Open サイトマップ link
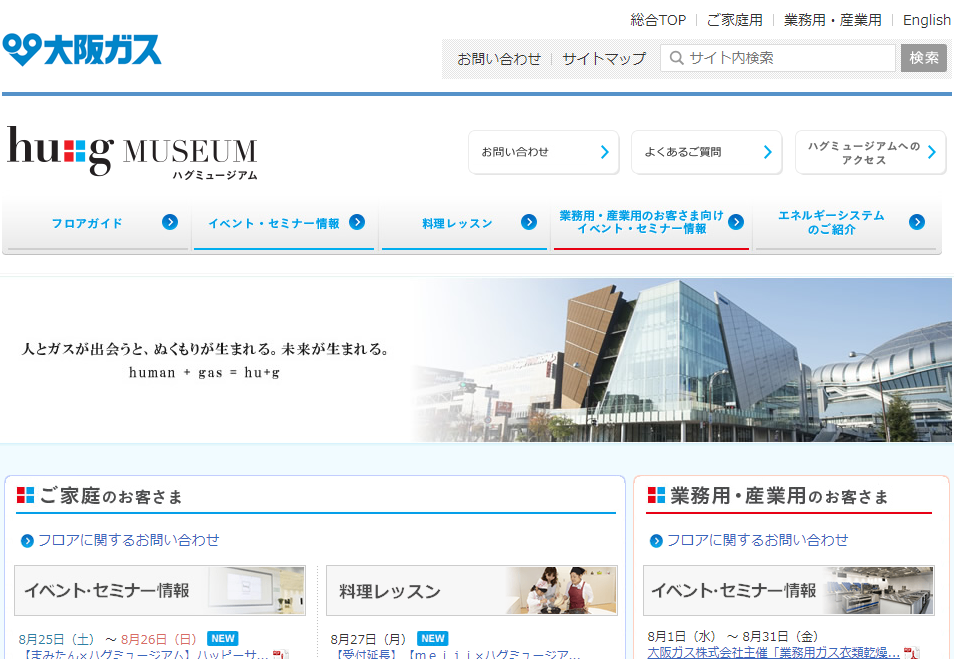 pyautogui.click(x=604, y=59)
